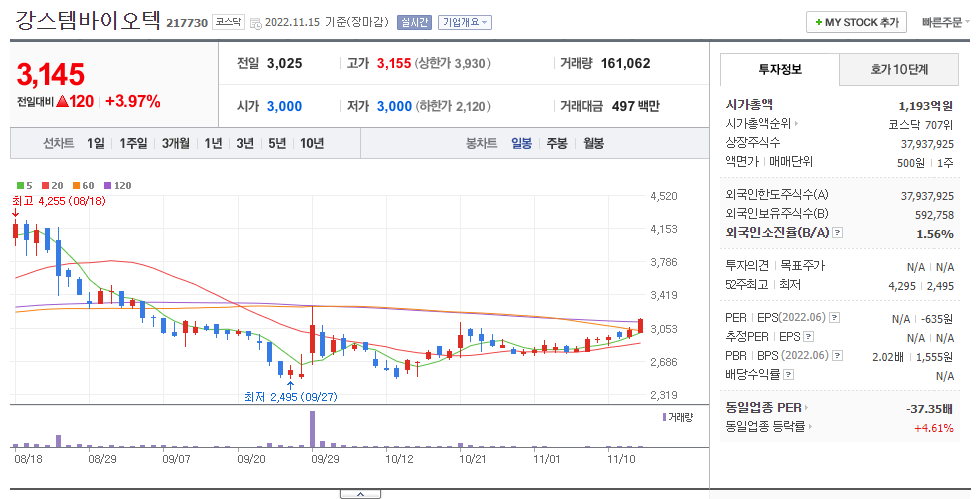Select the 3년 line chart period

tap(245, 144)
